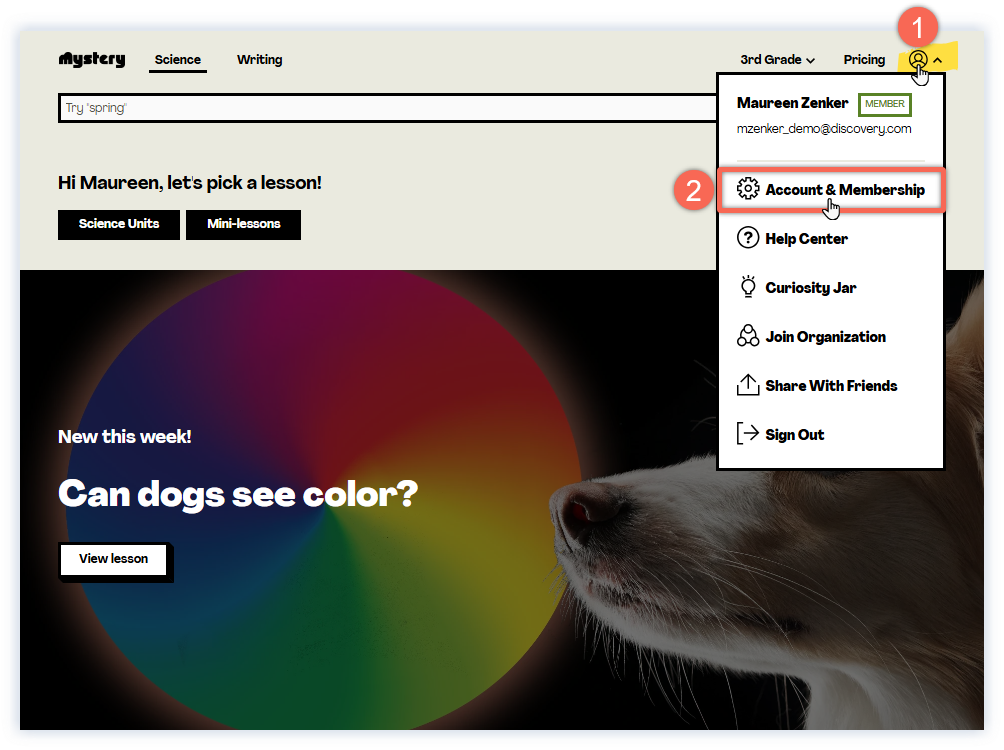The image size is (1004, 750).
Task: Click the rainbow color wheel image
Action: click(323, 500)
